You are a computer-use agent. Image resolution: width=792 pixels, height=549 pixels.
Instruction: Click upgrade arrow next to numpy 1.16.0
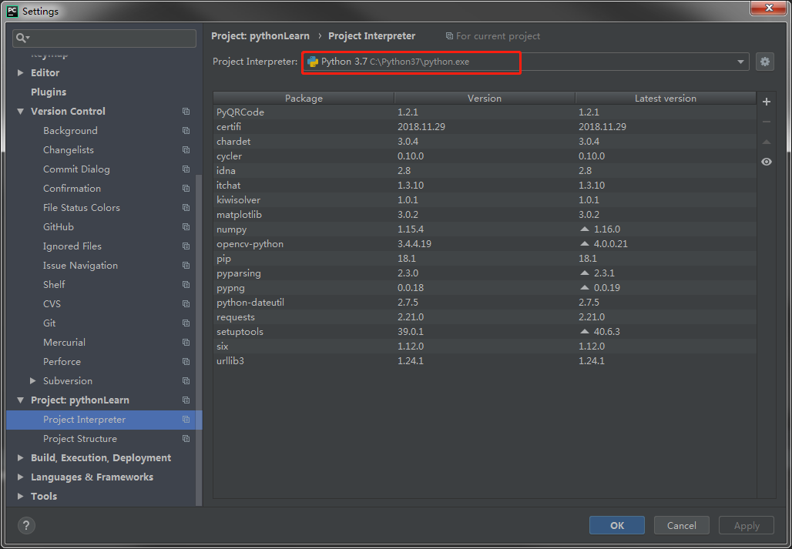(x=584, y=229)
